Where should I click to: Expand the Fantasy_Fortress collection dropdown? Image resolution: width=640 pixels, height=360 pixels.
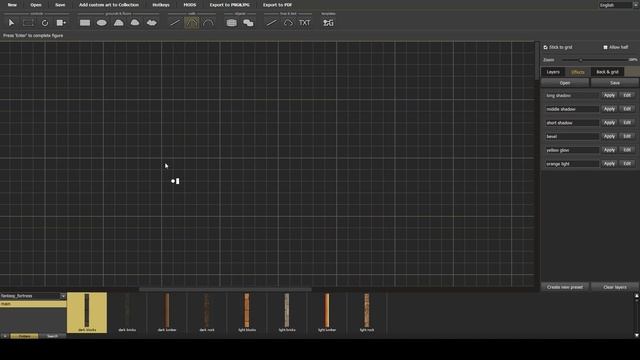(x=63, y=296)
